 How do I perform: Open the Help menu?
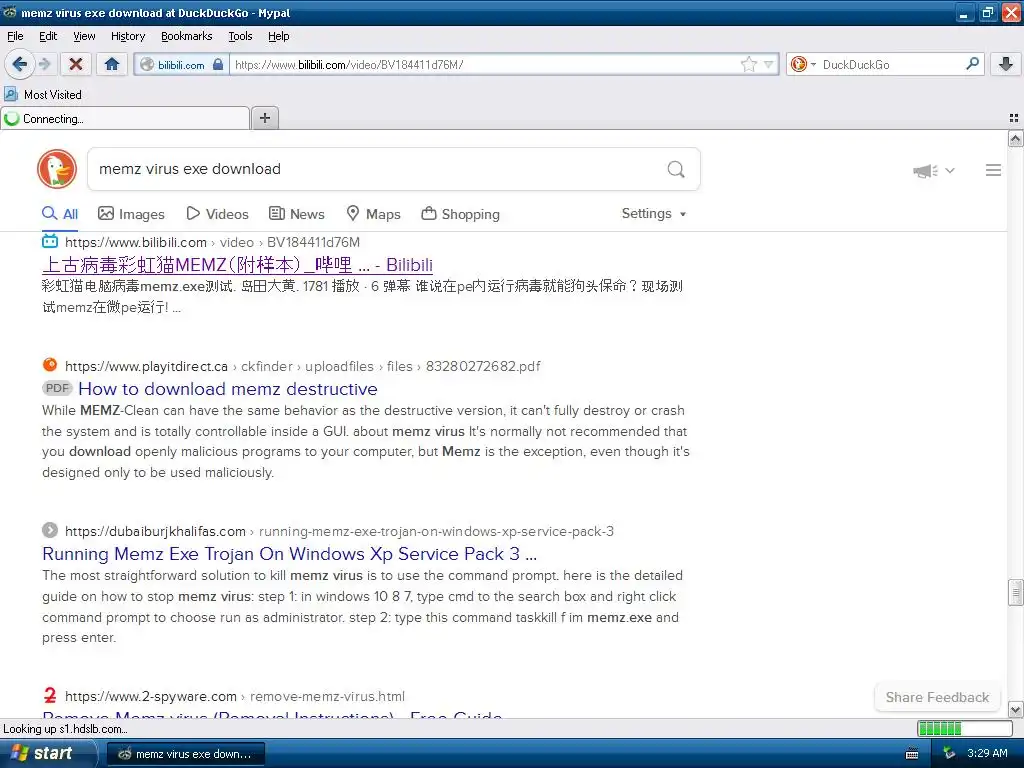click(278, 36)
